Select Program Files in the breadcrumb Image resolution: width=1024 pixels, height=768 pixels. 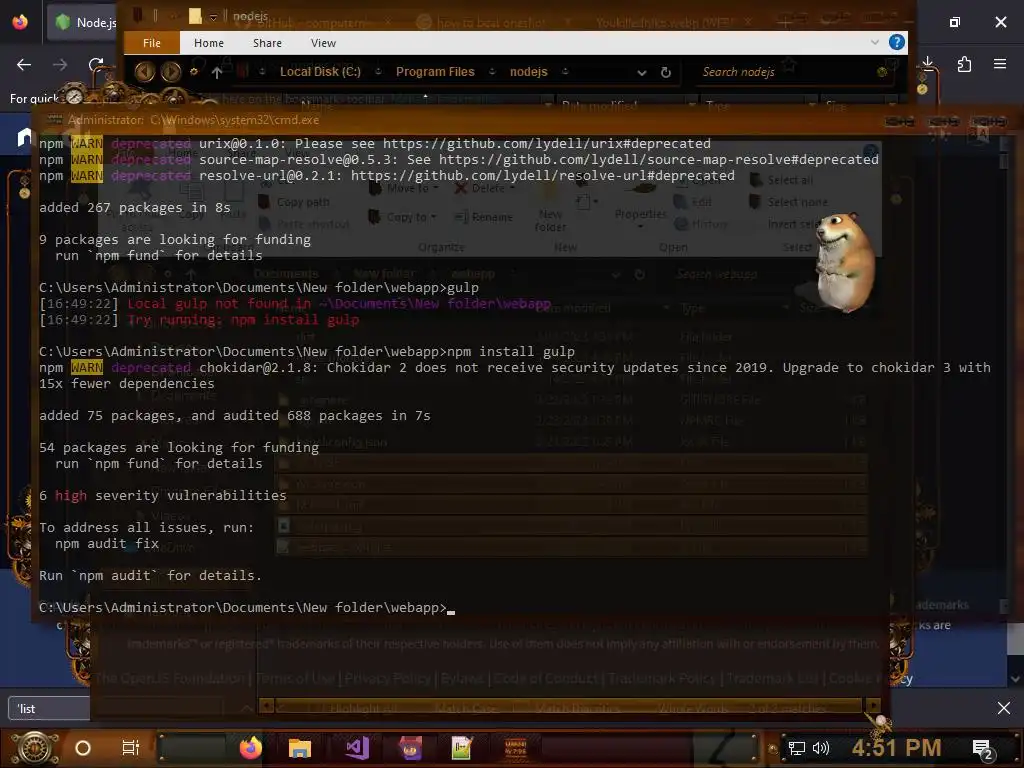pos(435,72)
